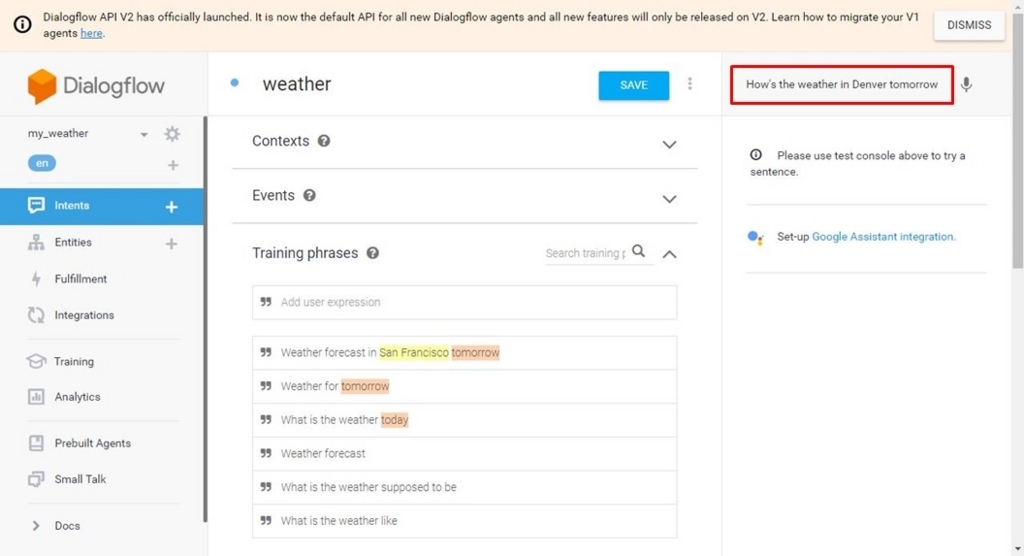
Task: Click the Search training phrases field
Action: tap(585, 253)
